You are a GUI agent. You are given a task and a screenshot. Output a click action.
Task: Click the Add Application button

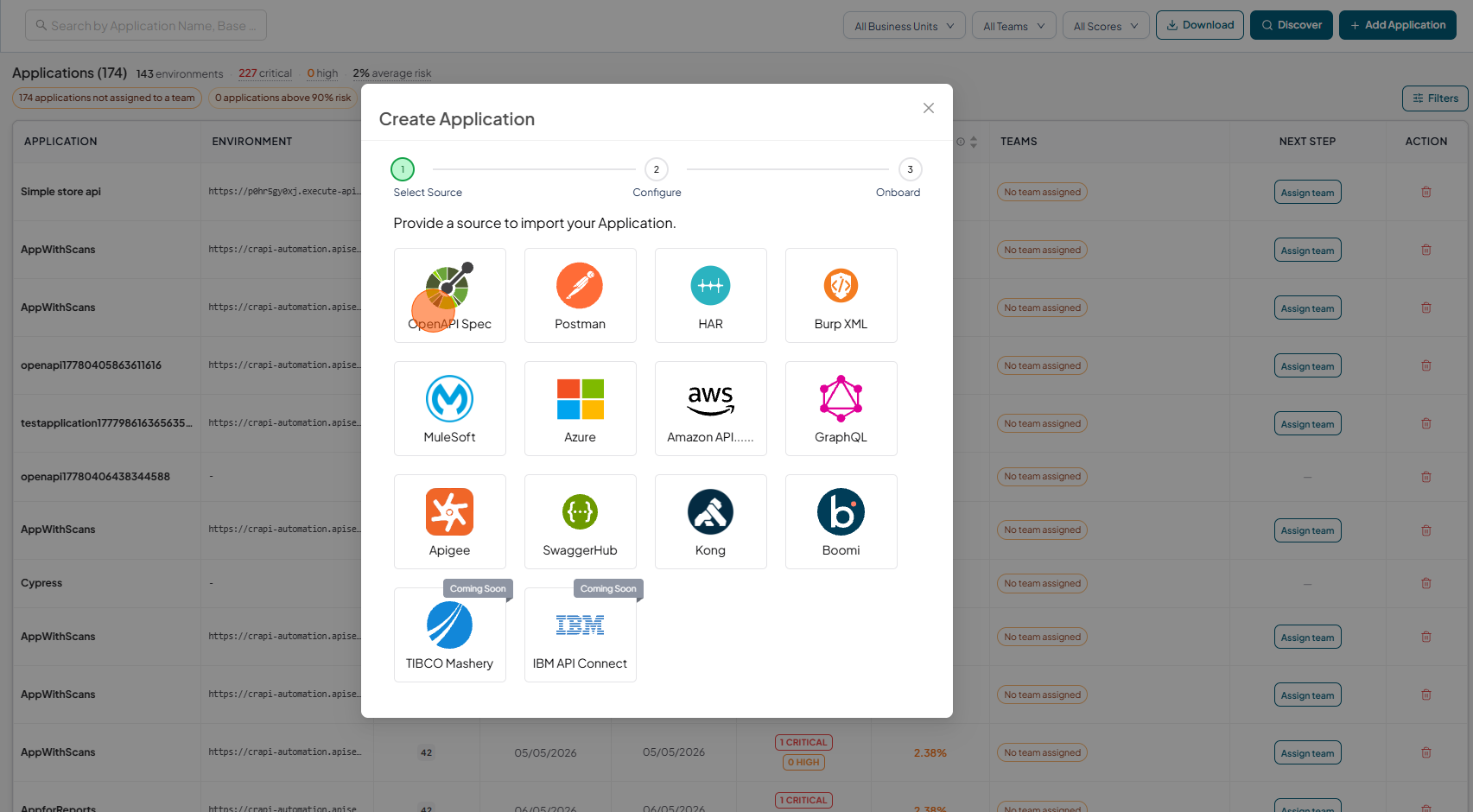(1398, 25)
